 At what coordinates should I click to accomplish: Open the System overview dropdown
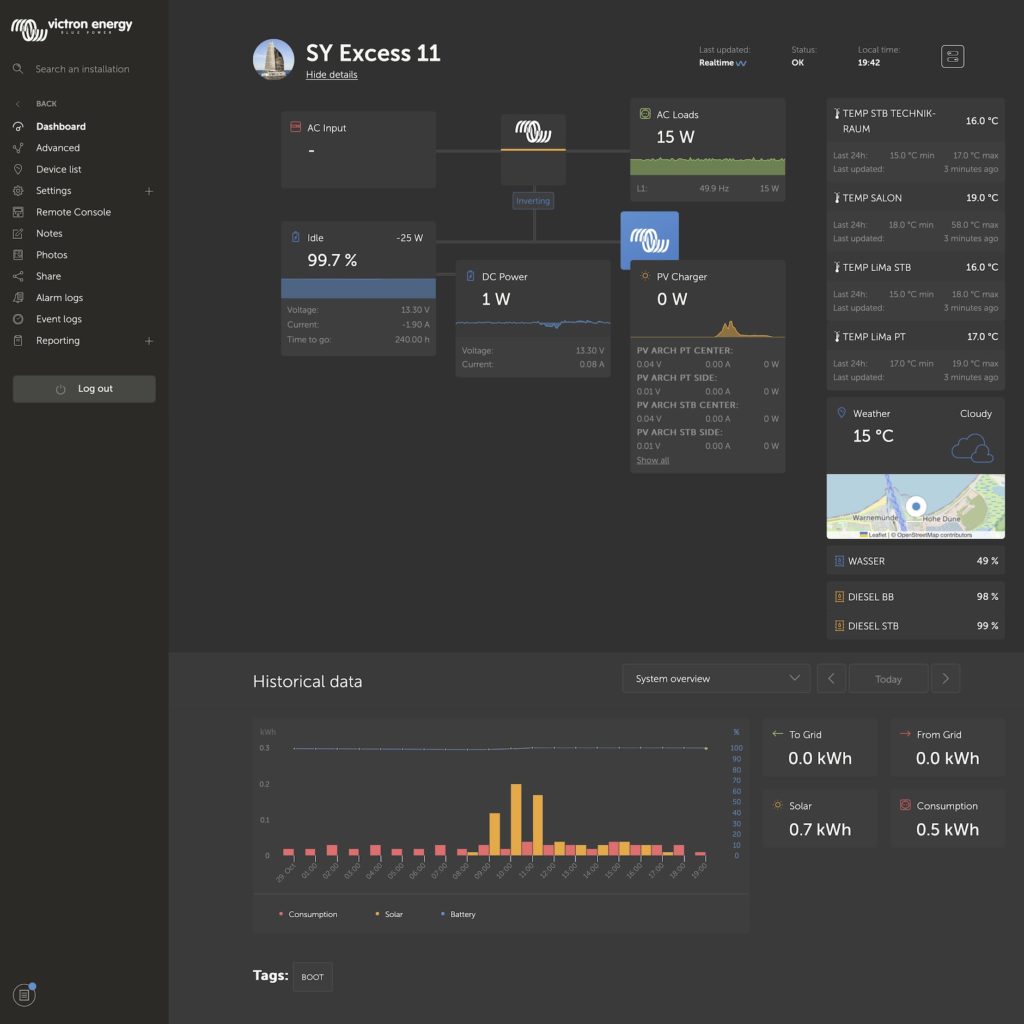[x=716, y=679]
